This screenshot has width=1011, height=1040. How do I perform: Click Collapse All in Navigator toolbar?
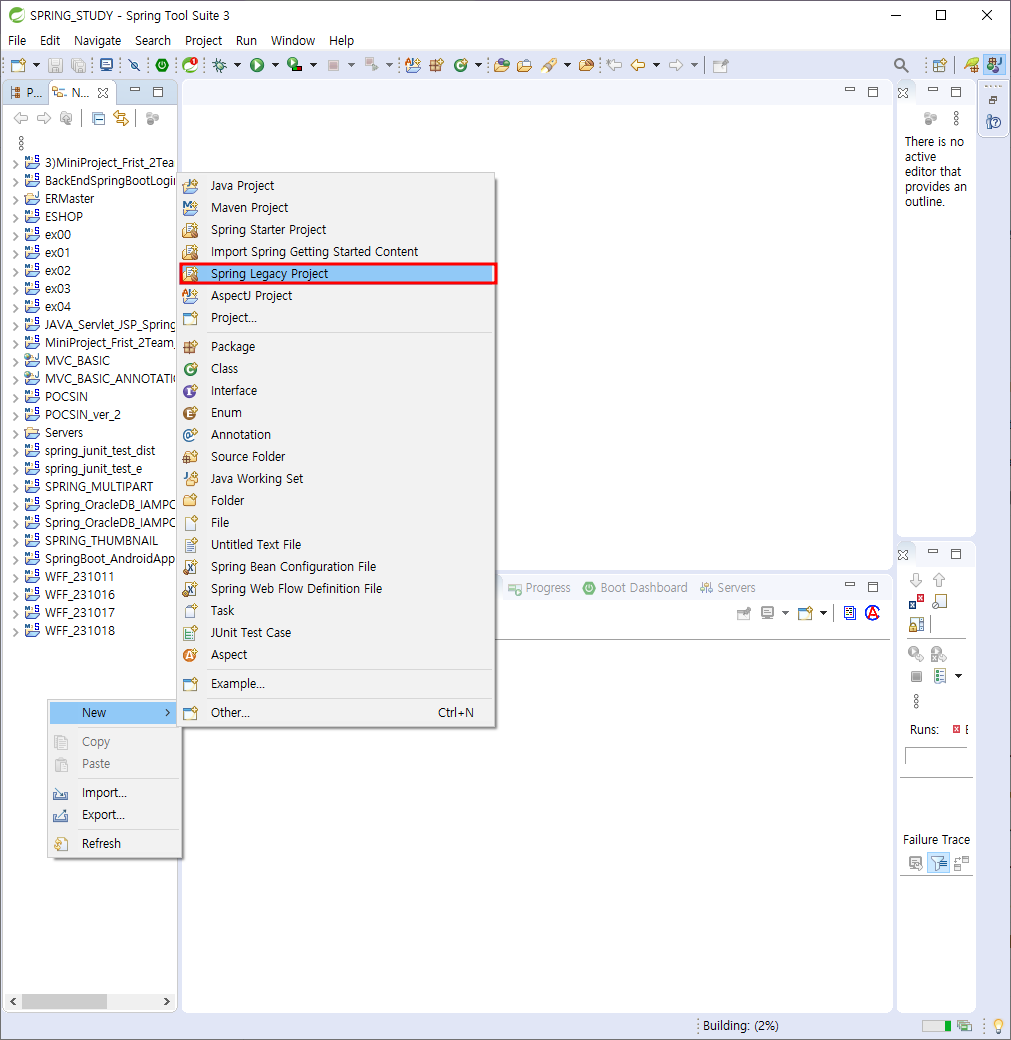tap(98, 119)
